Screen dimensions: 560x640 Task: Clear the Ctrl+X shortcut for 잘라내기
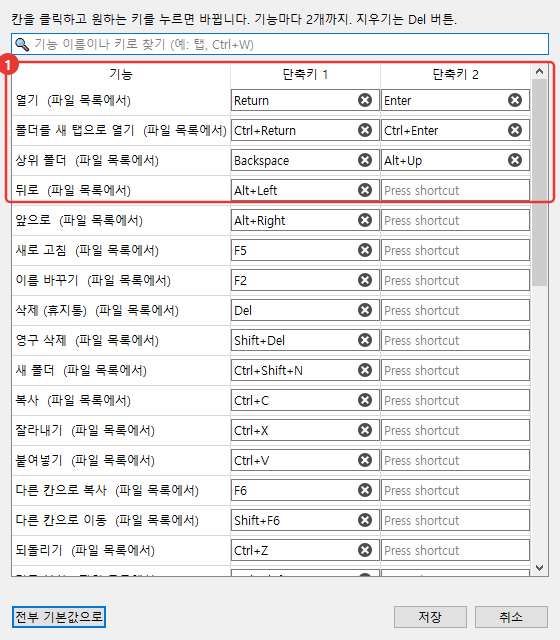coord(365,430)
